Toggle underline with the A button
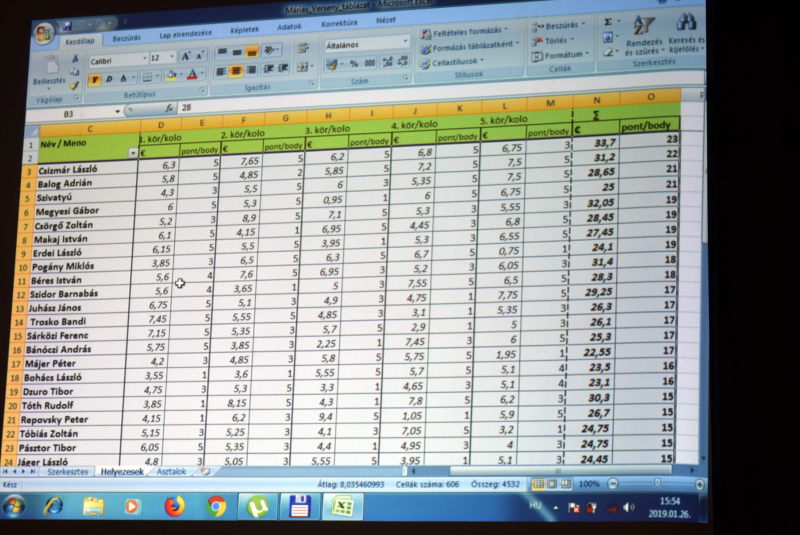 (x=123, y=79)
